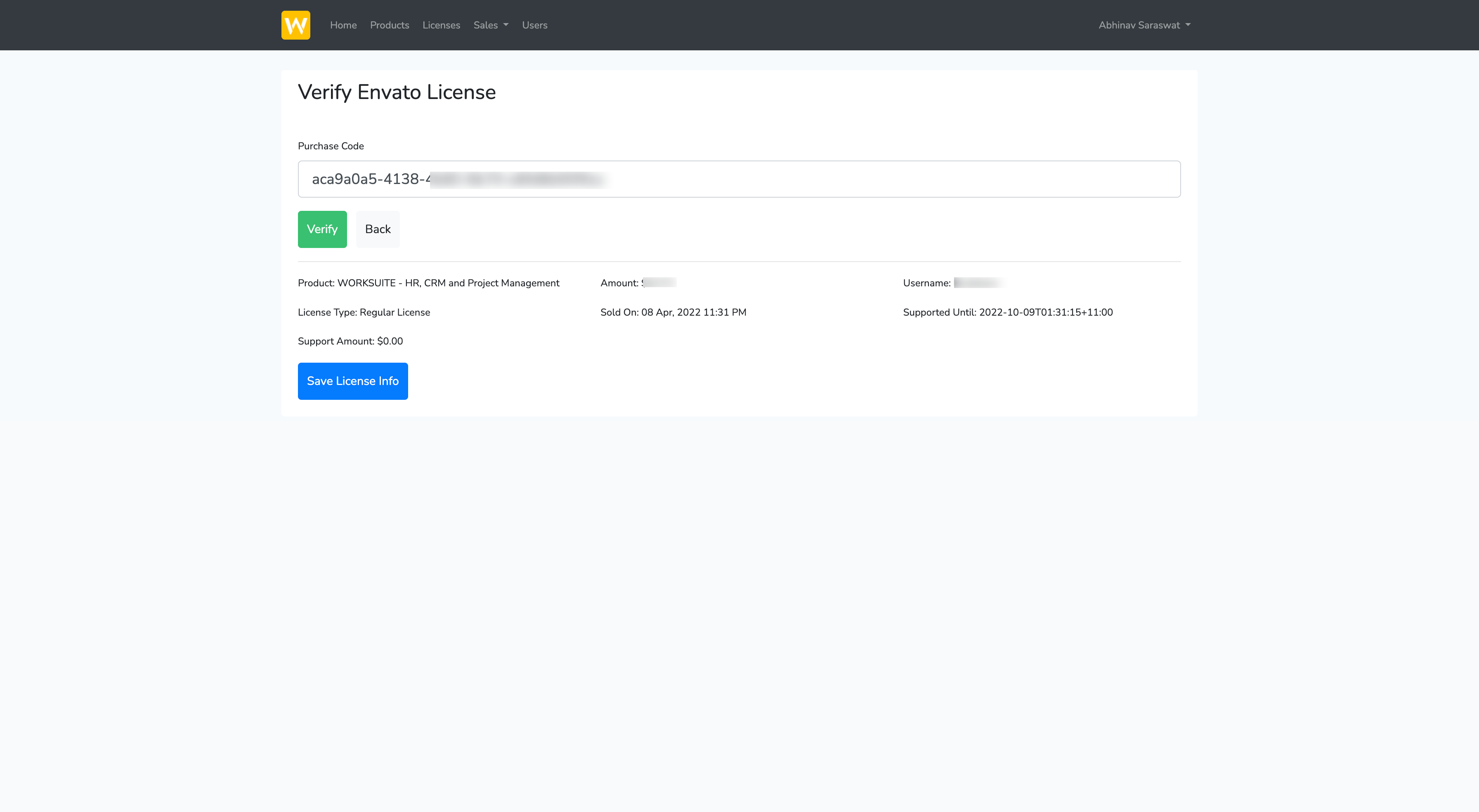This screenshot has width=1479, height=812.
Task: Click the Support Amount $0.00 text
Action: [x=350, y=341]
